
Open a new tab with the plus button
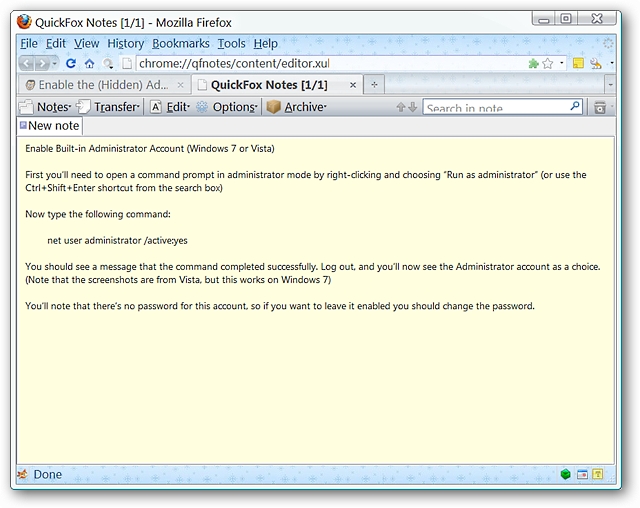click(374, 85)
